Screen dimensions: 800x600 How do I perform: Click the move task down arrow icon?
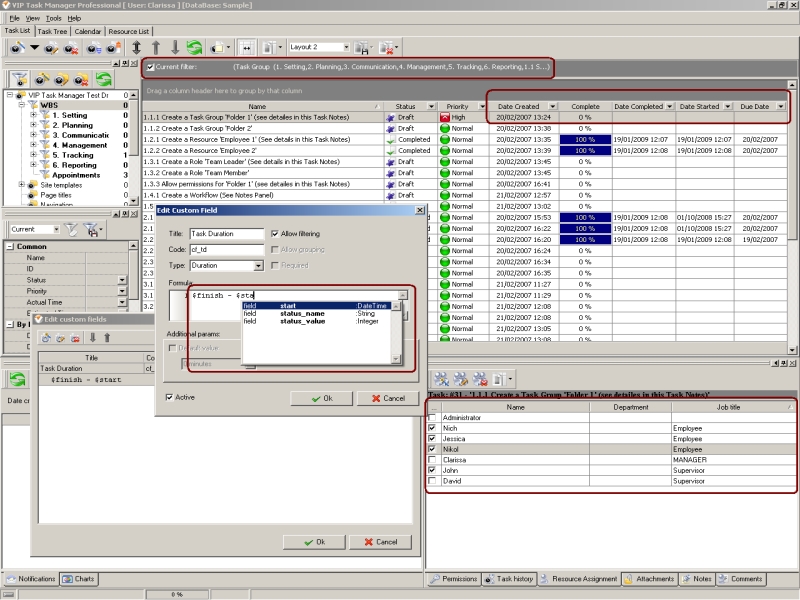point(174,47)
